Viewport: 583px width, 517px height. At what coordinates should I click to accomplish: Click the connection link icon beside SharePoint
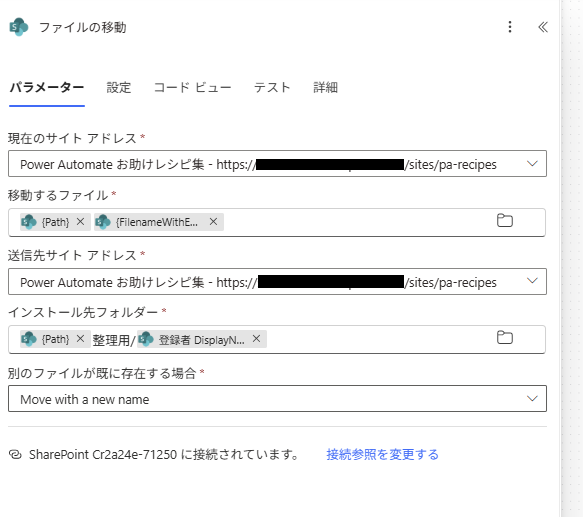point(15,454)
